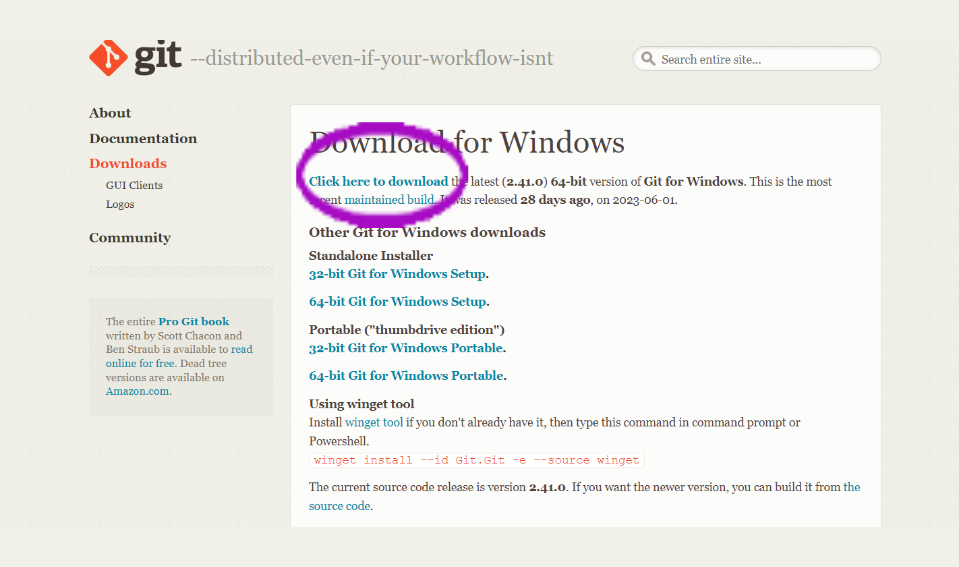The height and width of the screenshot is (567, 959).
Task: Download 64-bit Git for Windows Setup
Action: (398, 302)
